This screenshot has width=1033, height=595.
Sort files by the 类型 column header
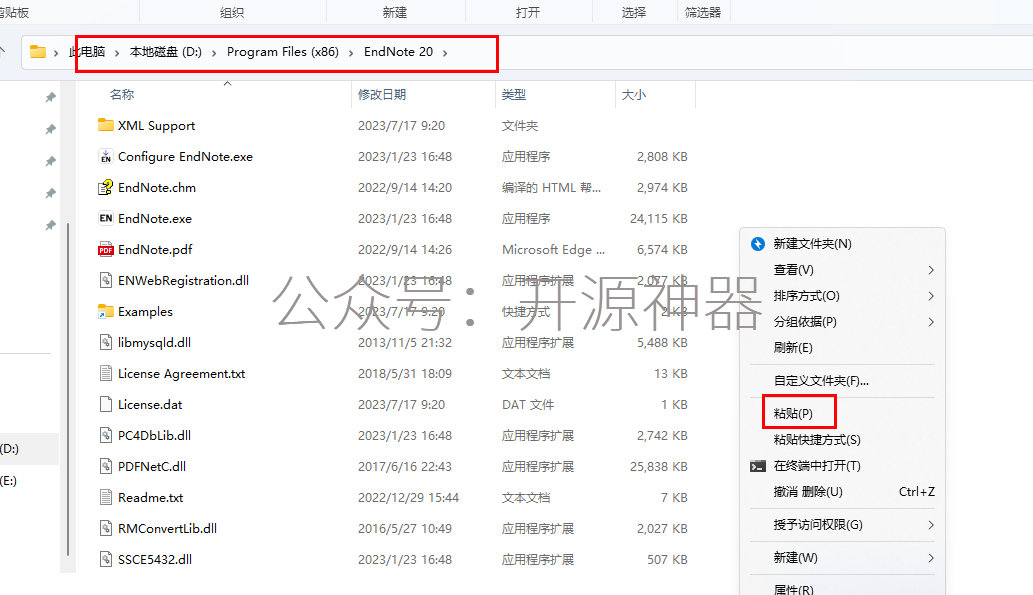514,94
